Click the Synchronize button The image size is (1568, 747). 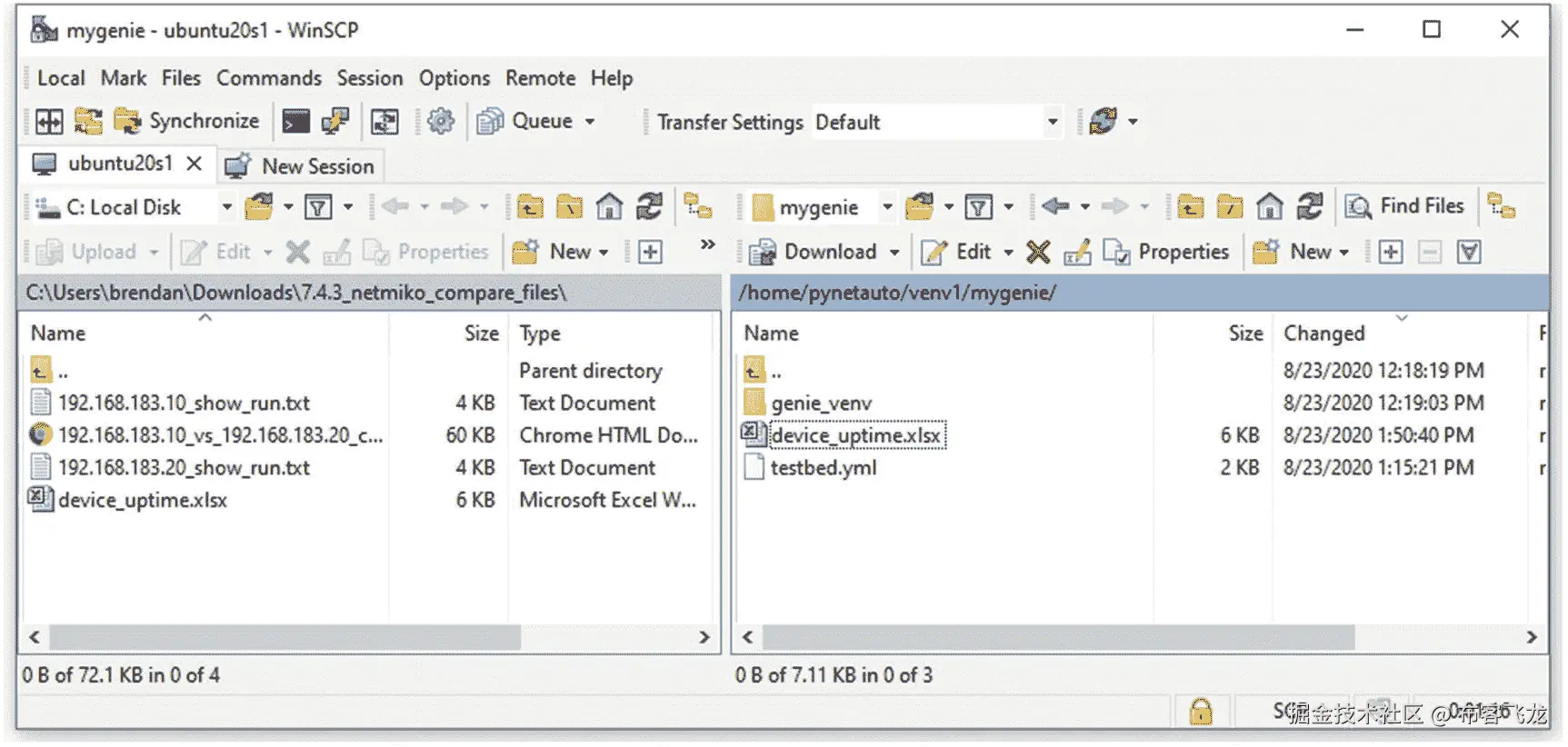coord(187,121)
